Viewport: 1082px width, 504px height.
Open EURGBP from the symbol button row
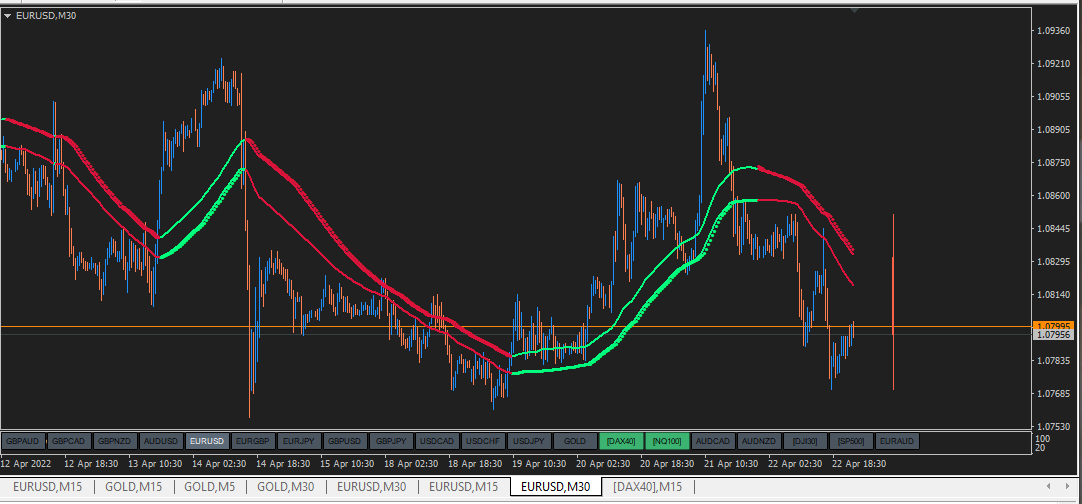click(253, 441)
